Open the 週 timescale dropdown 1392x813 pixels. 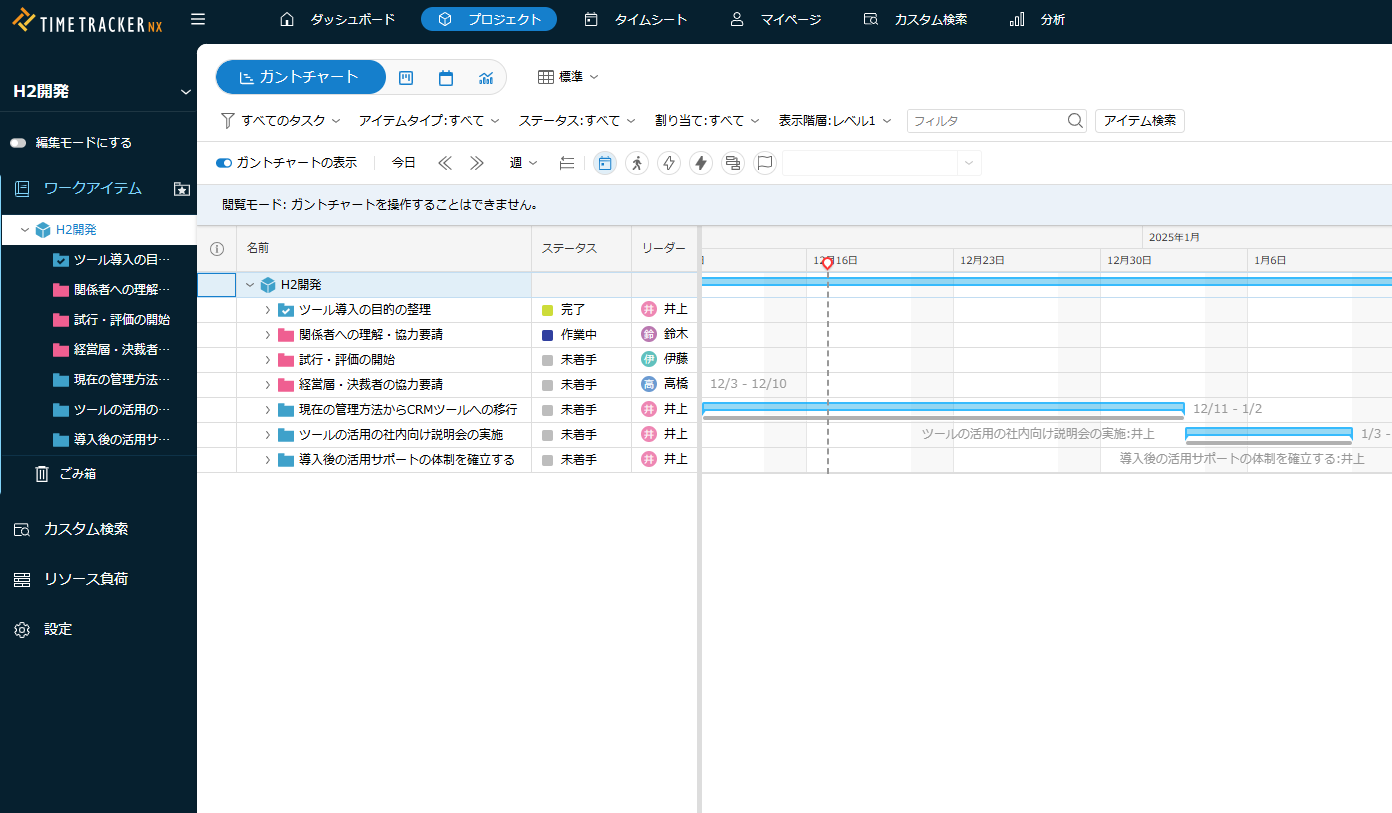pos(523,163)
